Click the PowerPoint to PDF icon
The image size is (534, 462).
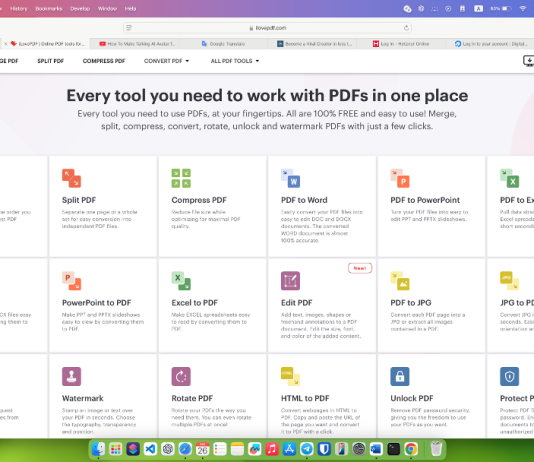pyautogui.click(x=72, y=281)
